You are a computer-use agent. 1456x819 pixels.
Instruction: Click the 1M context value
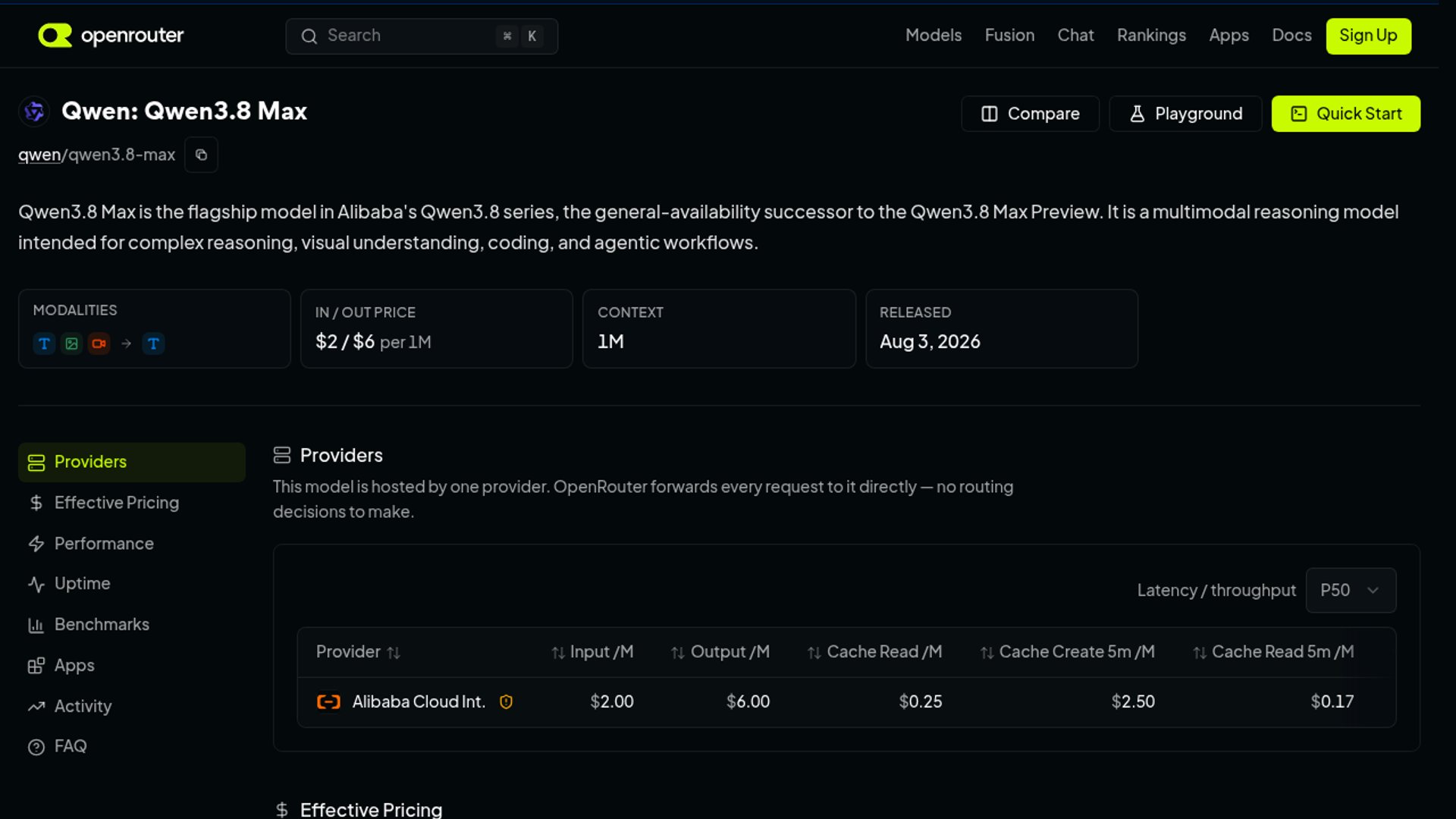click(610, 342)
